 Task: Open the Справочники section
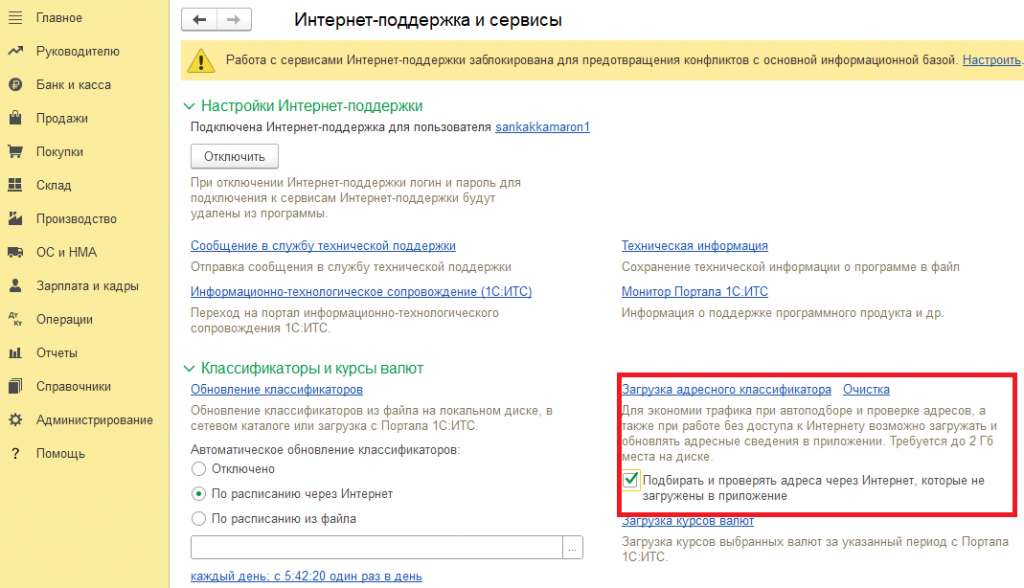[x=73, y=387]
